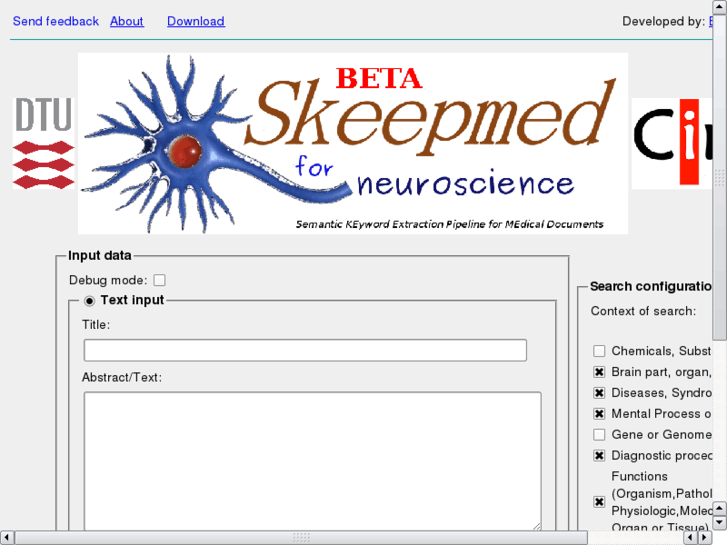
Task: Click the "Context of search:" label
Action: (x=643, y=311)
